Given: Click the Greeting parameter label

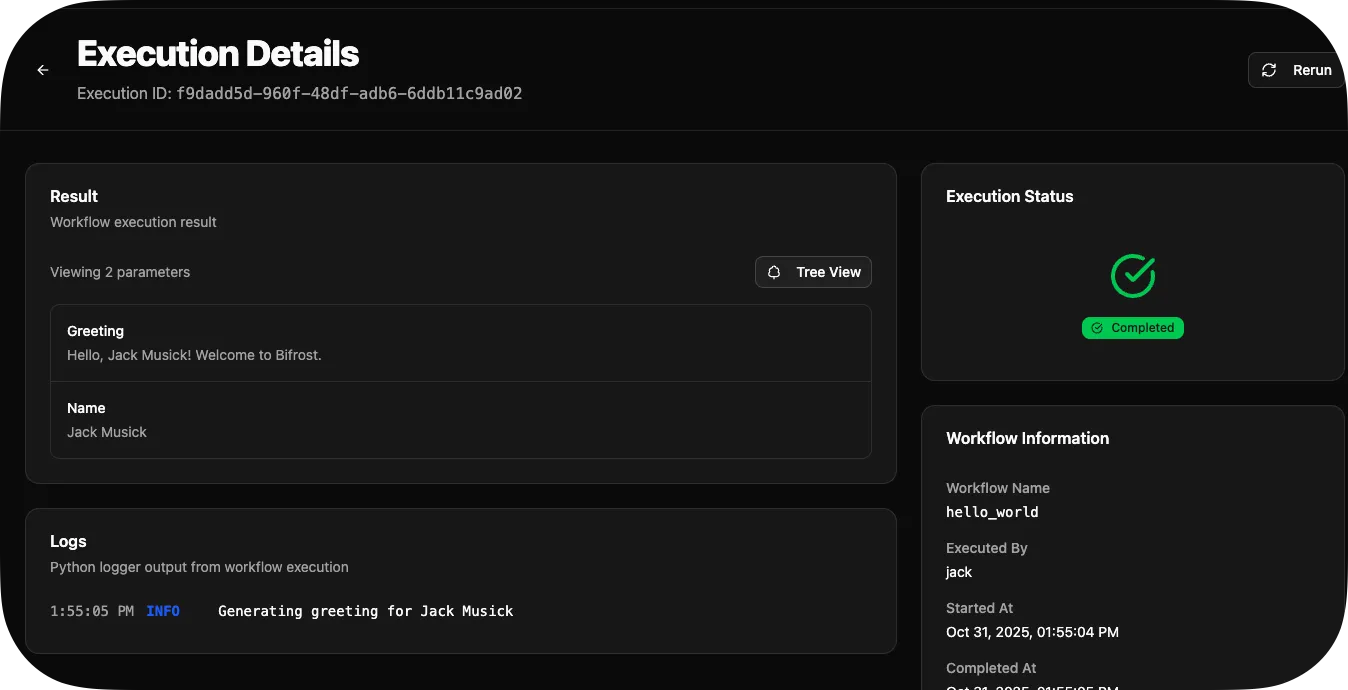Looking at the screenshot, I should [x=95, y=331].
